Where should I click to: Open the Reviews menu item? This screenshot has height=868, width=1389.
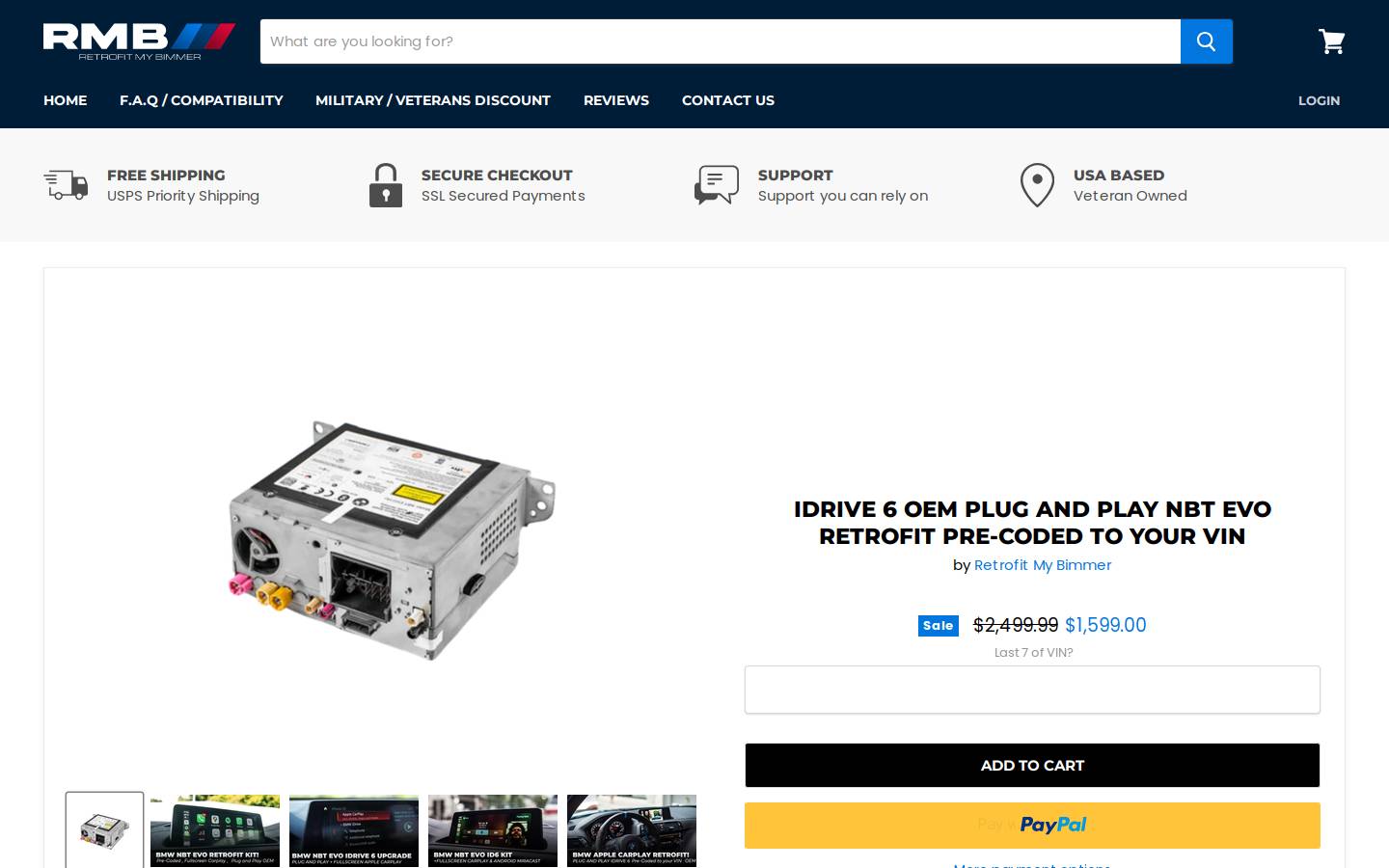click(x=616, y=100)
